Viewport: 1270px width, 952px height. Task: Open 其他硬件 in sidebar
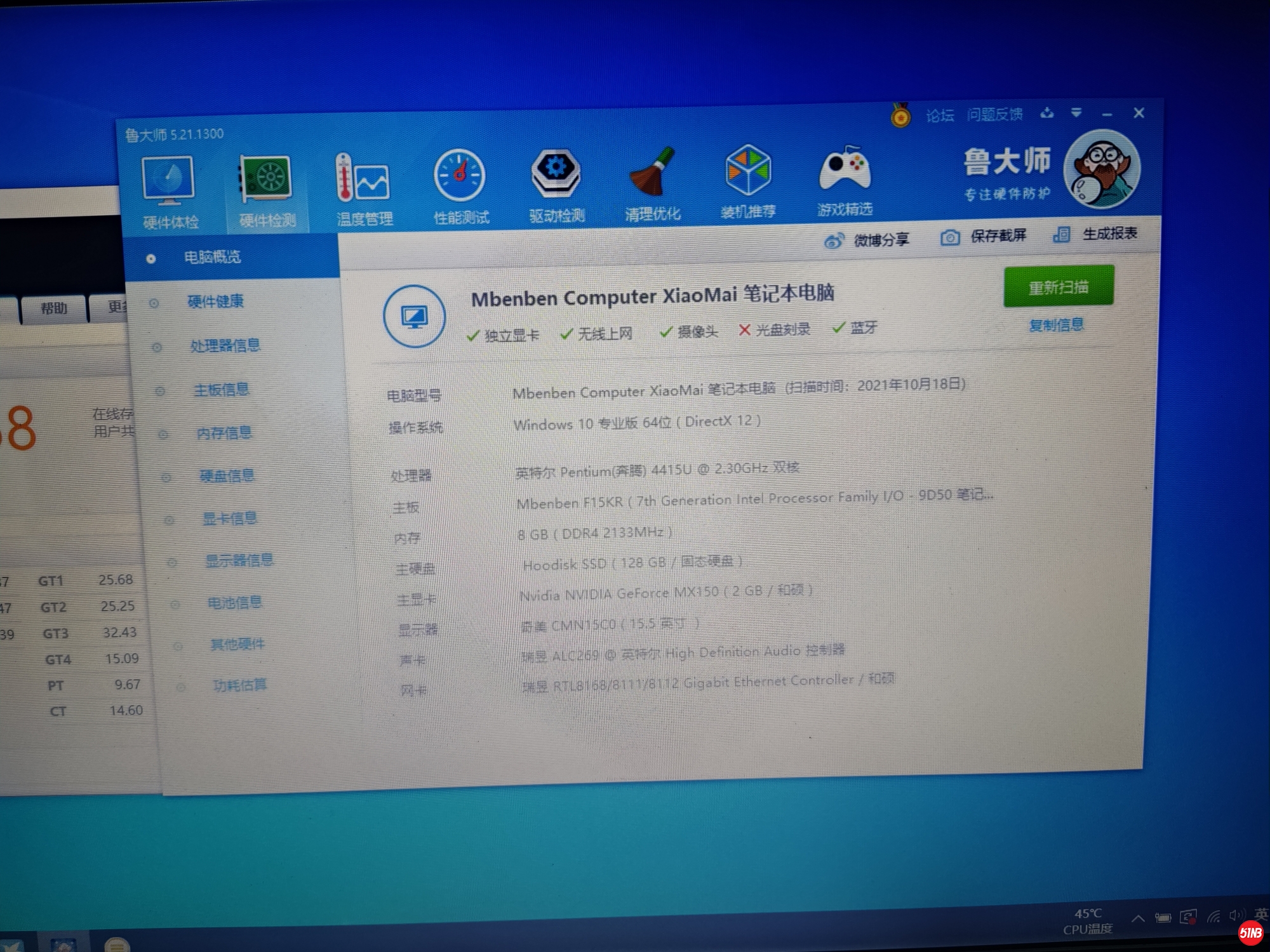[x=237, y=644]
